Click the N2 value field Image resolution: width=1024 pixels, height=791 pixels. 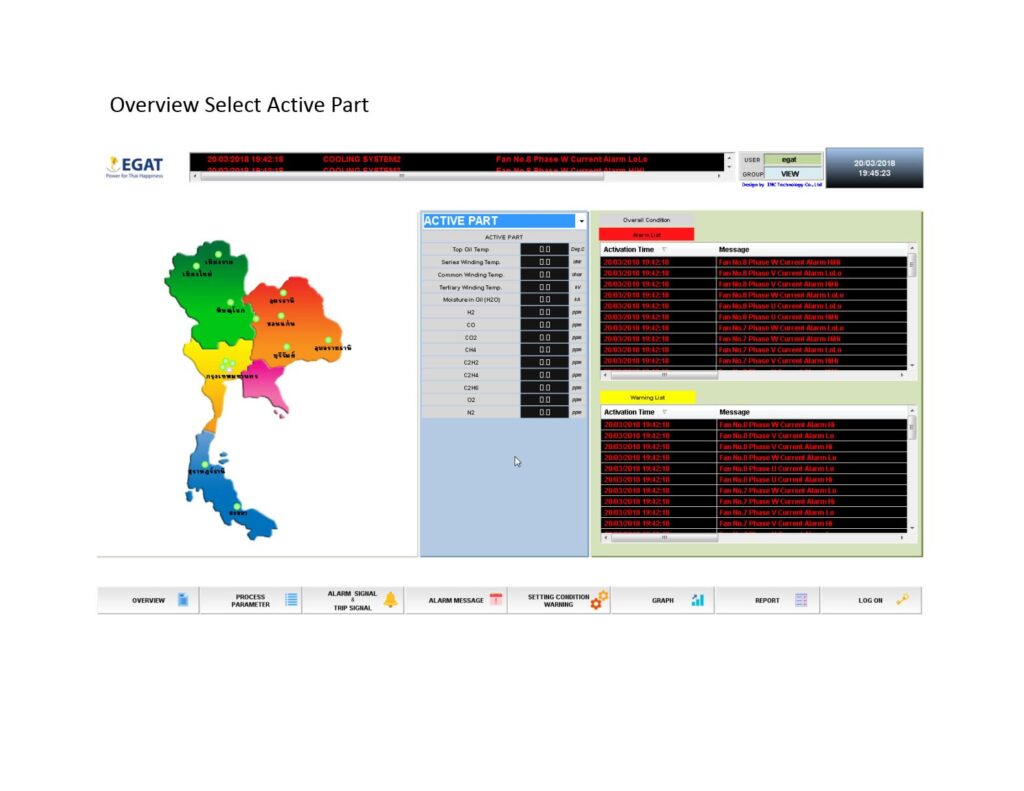[x=544, y=412]
